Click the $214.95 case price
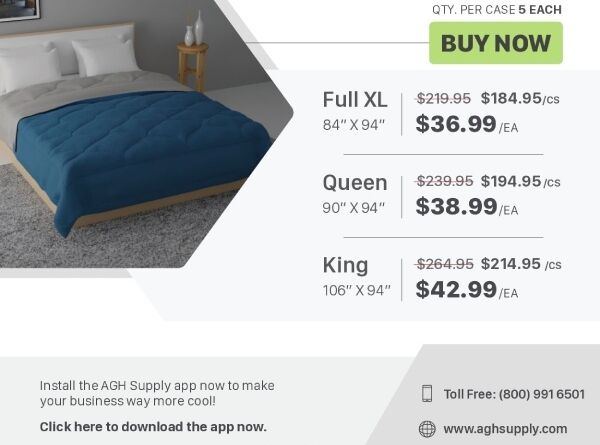This screenshot has width=600, height=445. pos(511,264)
